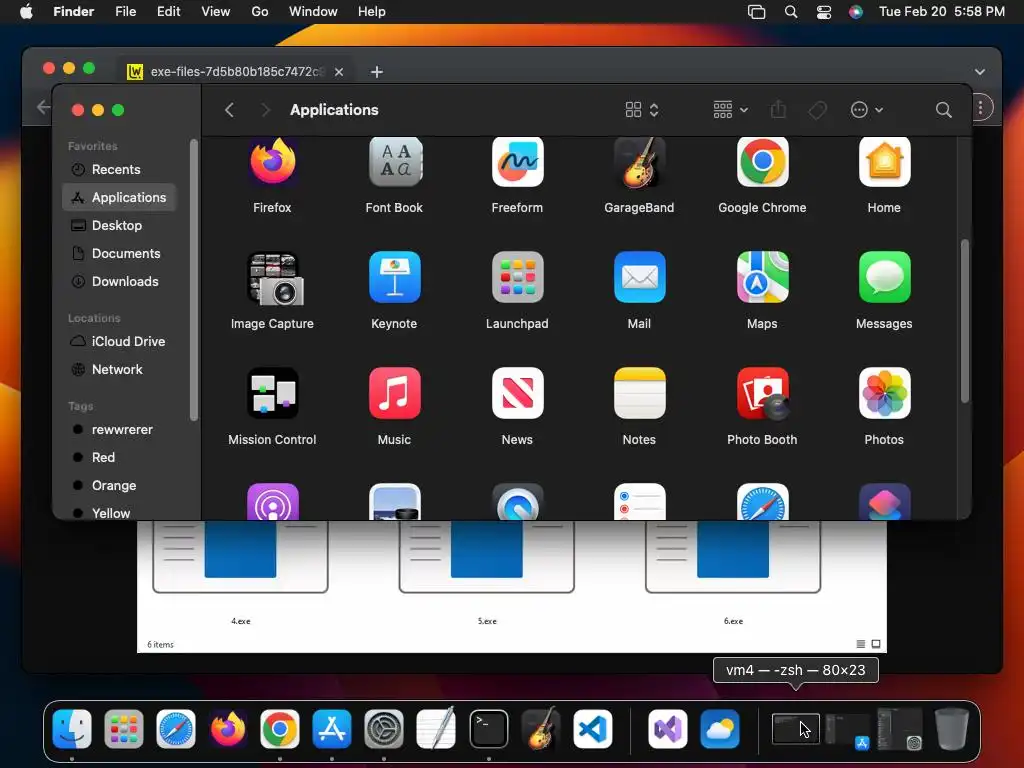Switch to list view in background window
This screenshot has width=1024, height=768.
coord(860,644)
